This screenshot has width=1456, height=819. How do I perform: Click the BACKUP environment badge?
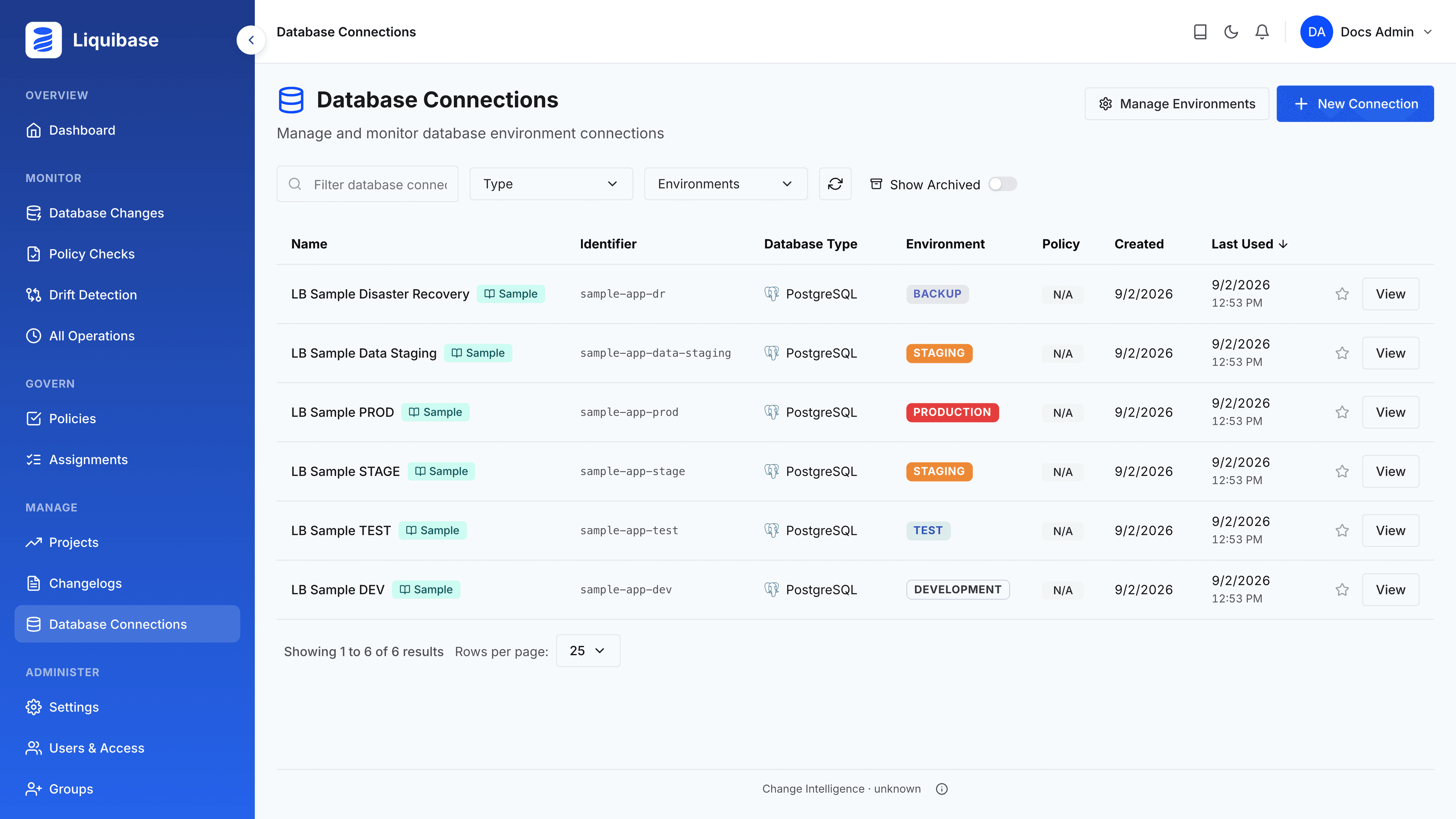937,294
